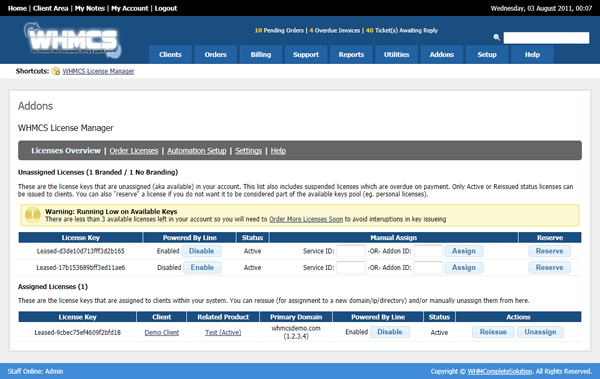Open the Client Area link
600x379 pixels.
tap(51, 8)
